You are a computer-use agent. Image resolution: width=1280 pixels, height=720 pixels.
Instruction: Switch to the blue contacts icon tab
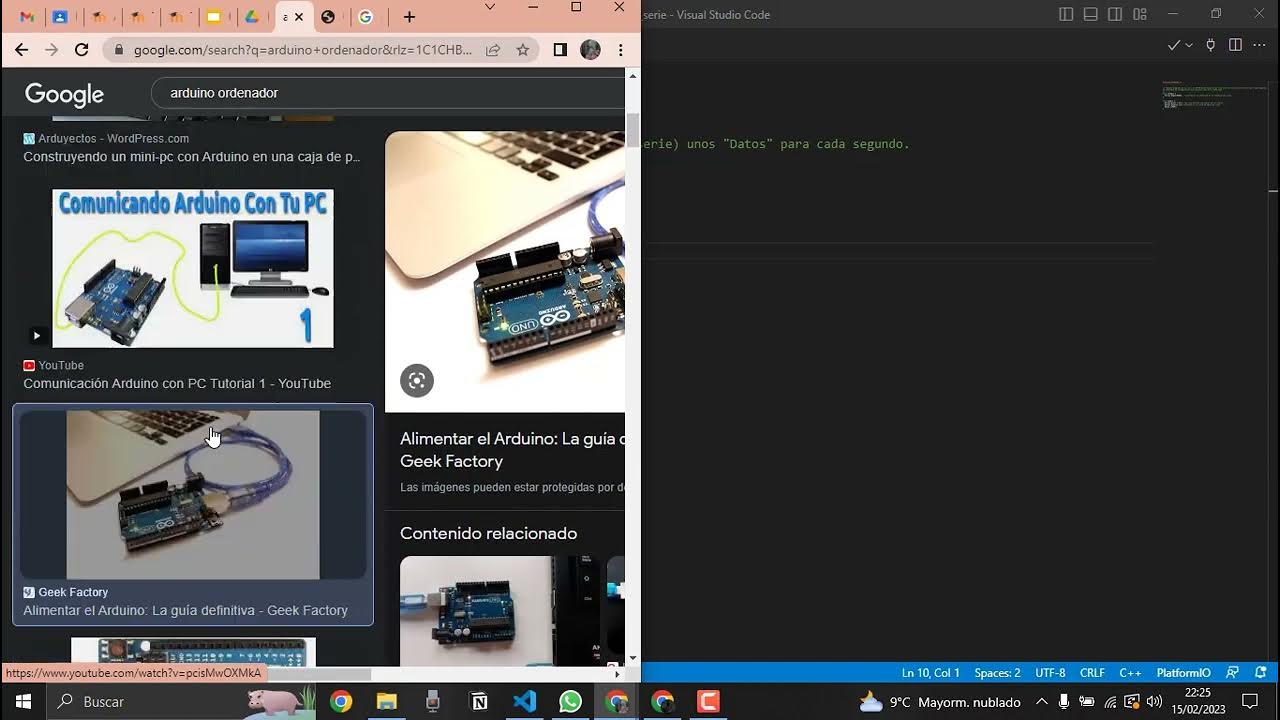[x=59, y=17]
